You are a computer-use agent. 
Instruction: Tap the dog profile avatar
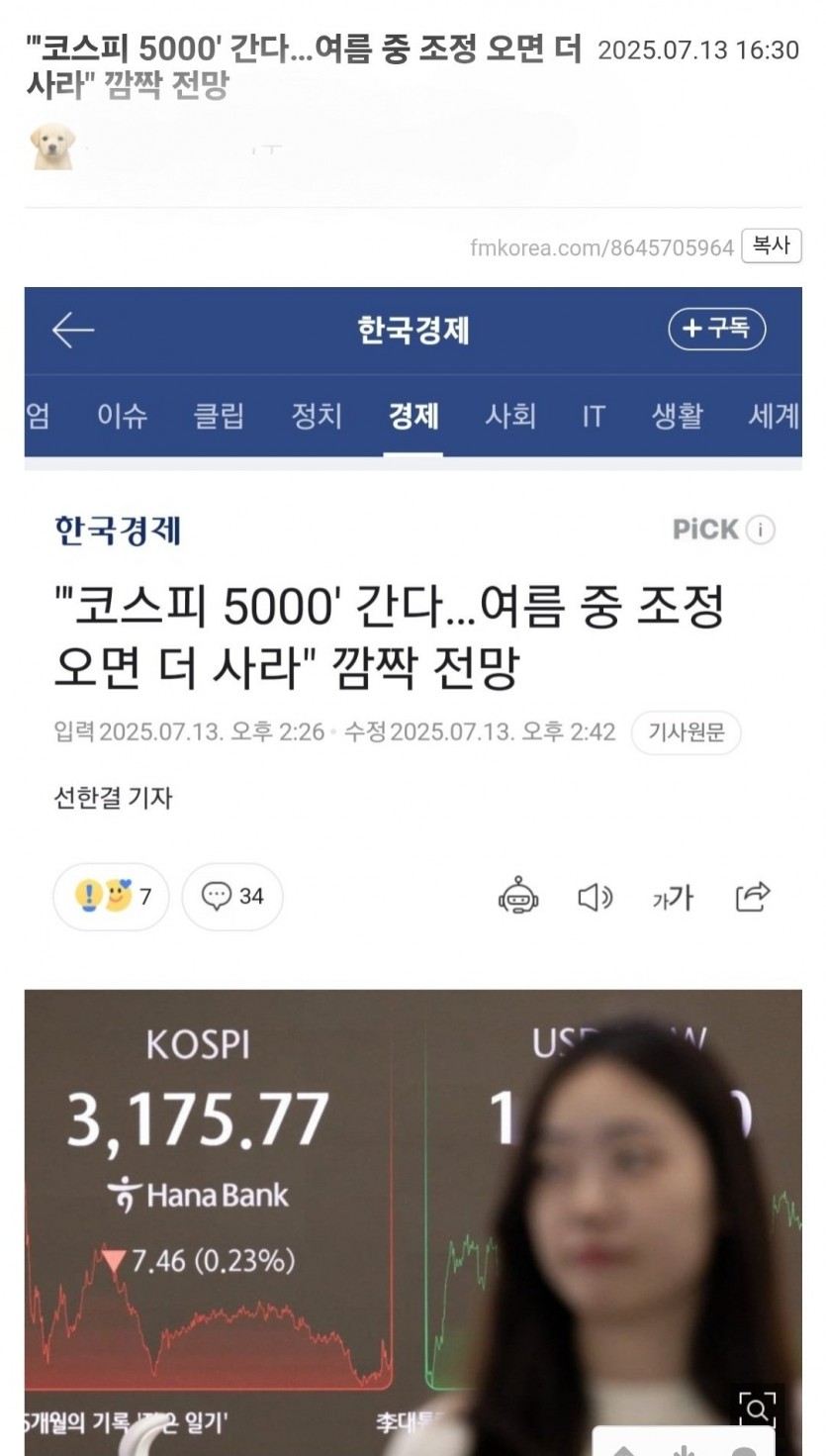(x=52, y=146)
